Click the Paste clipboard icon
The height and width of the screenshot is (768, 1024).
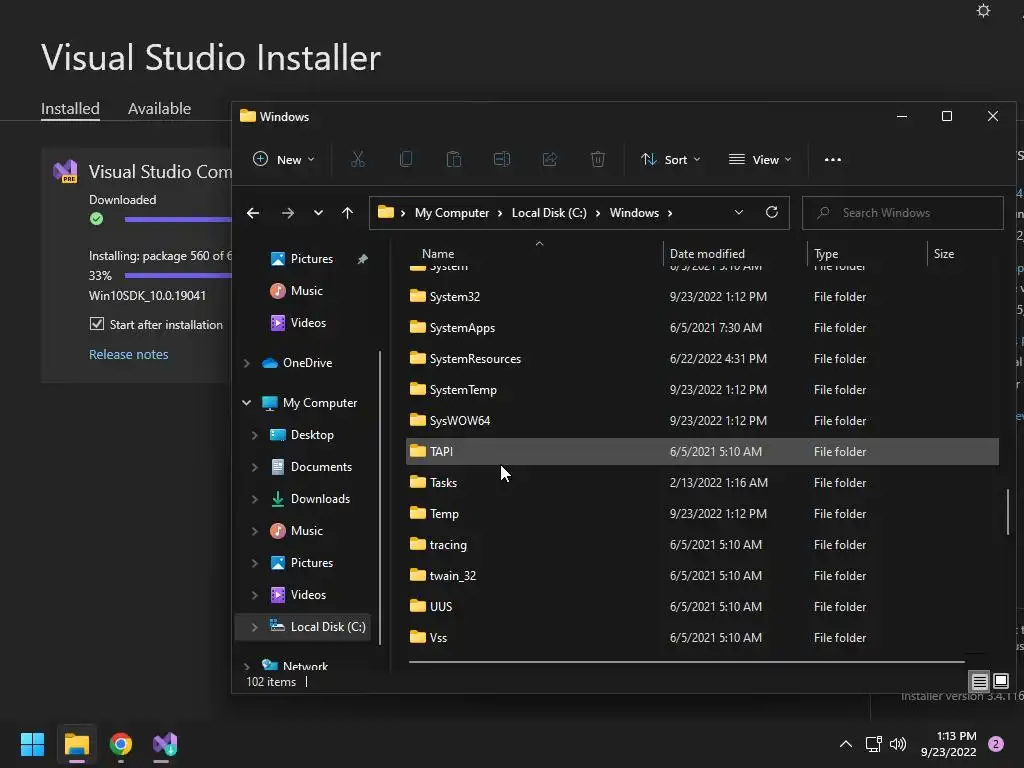click(454, 159)
